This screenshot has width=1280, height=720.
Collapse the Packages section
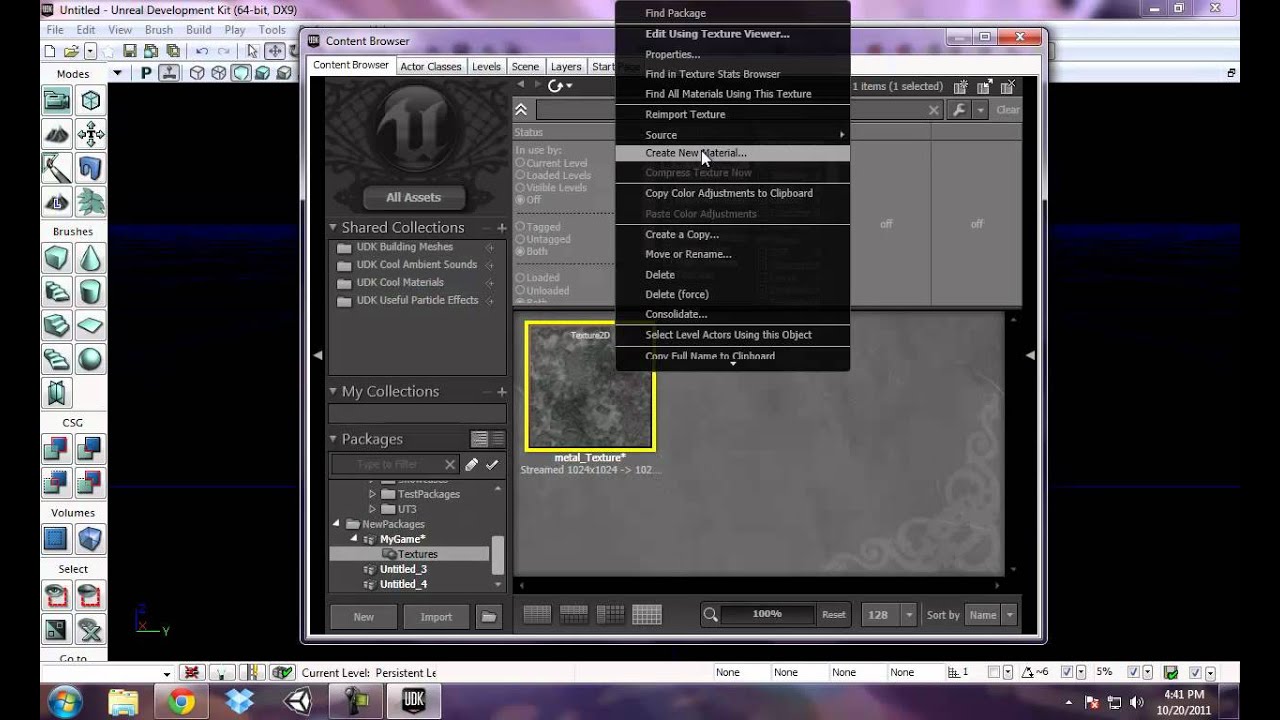pyautogui.click(x=333, y=439)
